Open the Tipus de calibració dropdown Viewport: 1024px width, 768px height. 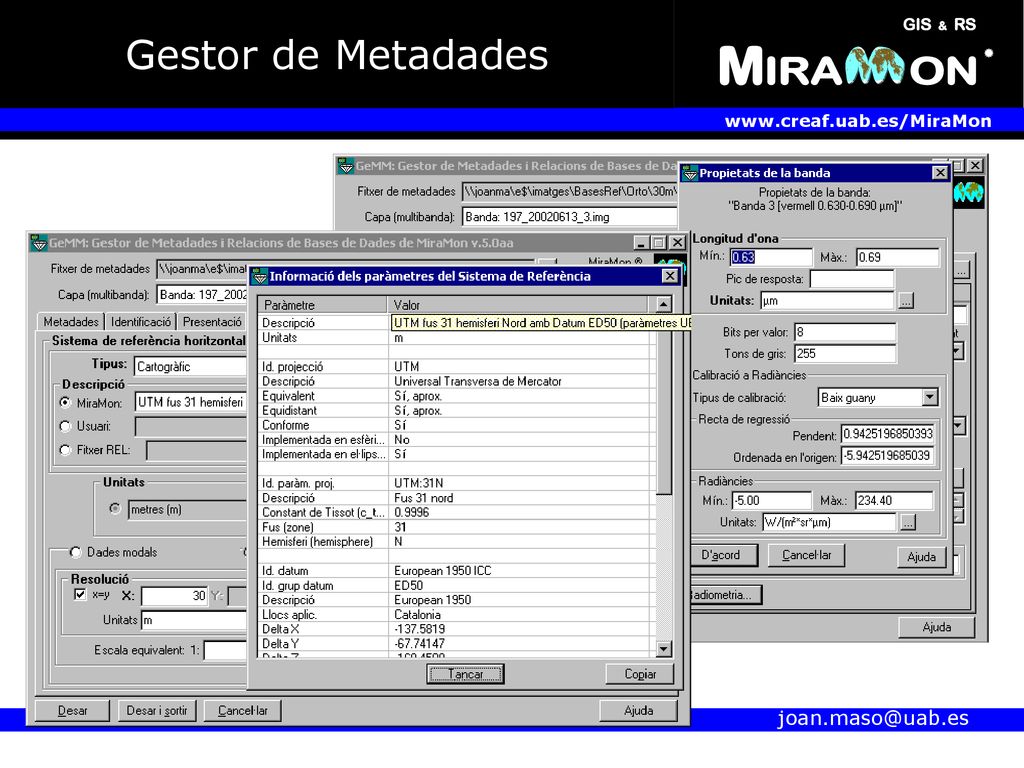click(930, 397)
